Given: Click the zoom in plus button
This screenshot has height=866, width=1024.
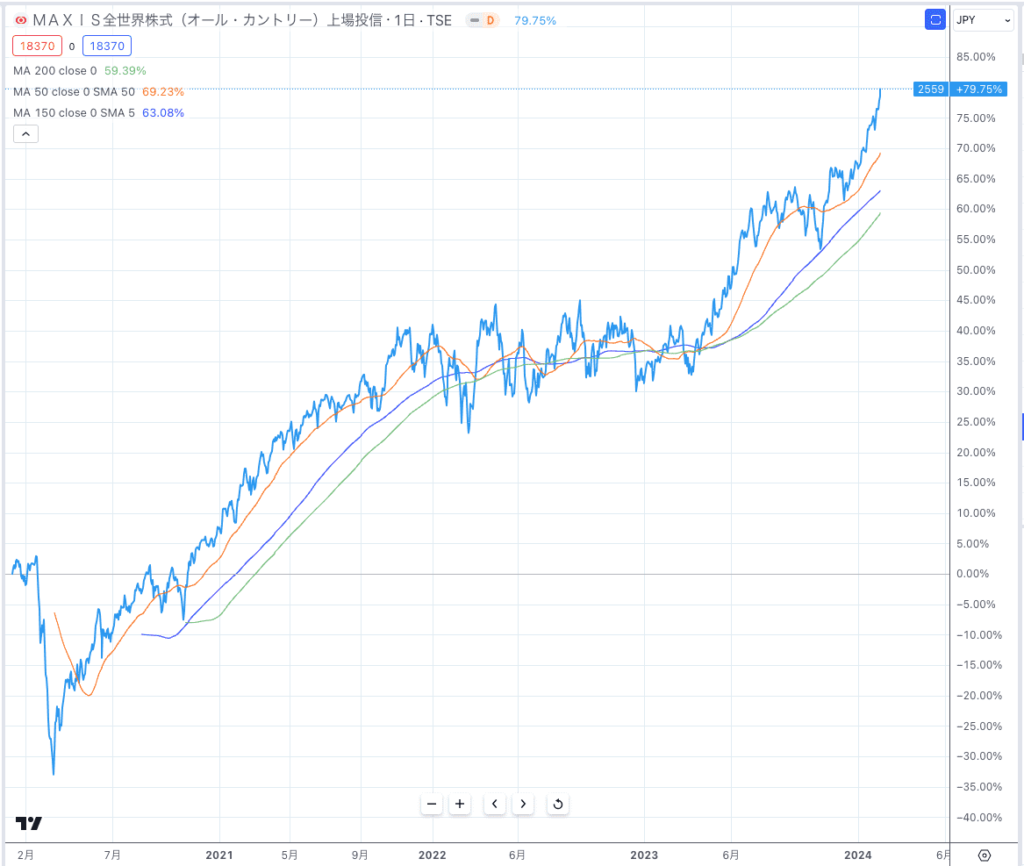Looking at the screenshot, I should click(460, 804).
